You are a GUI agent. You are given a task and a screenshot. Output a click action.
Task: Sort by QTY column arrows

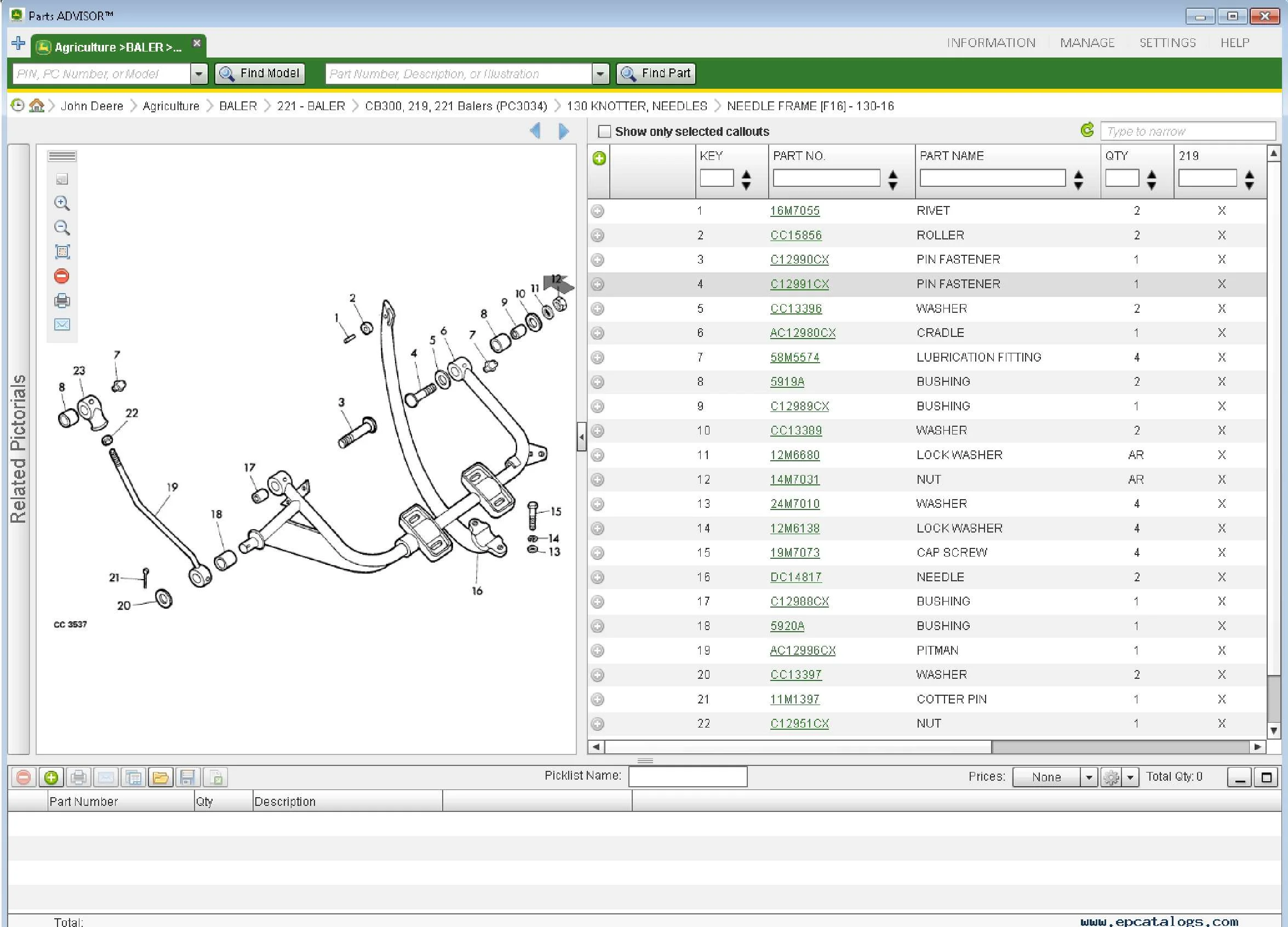pyautogui.click(x=1152, y=180)
